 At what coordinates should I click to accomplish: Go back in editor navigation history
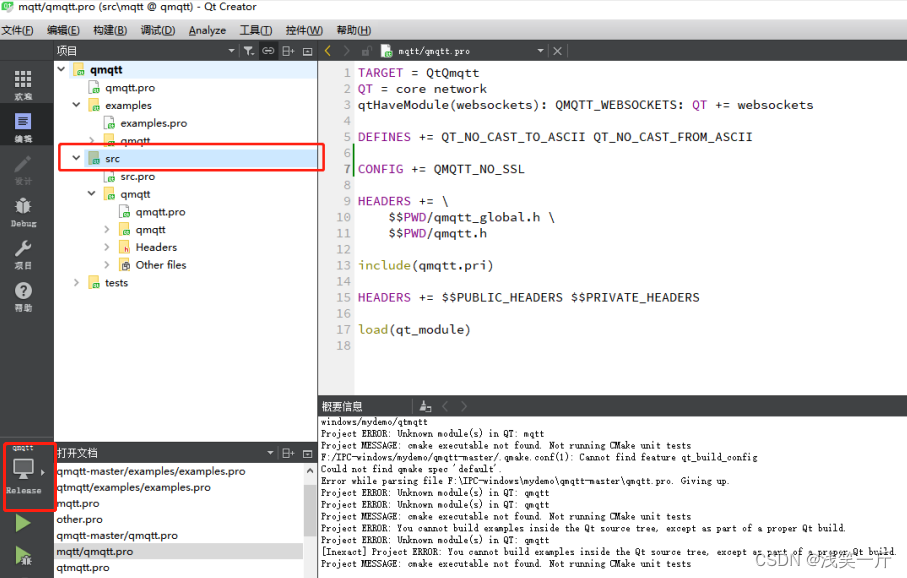(328, 51)
